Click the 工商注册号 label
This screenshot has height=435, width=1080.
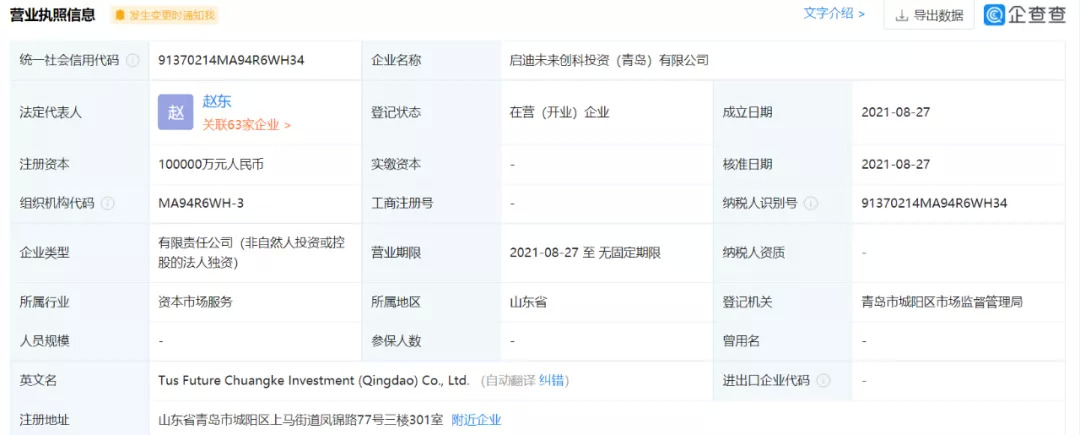[402, 204]
